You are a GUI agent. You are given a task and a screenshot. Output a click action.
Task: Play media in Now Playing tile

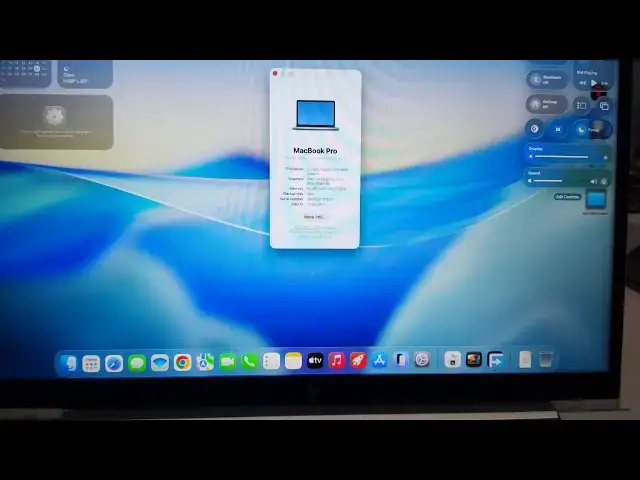[x=594, y=83]
